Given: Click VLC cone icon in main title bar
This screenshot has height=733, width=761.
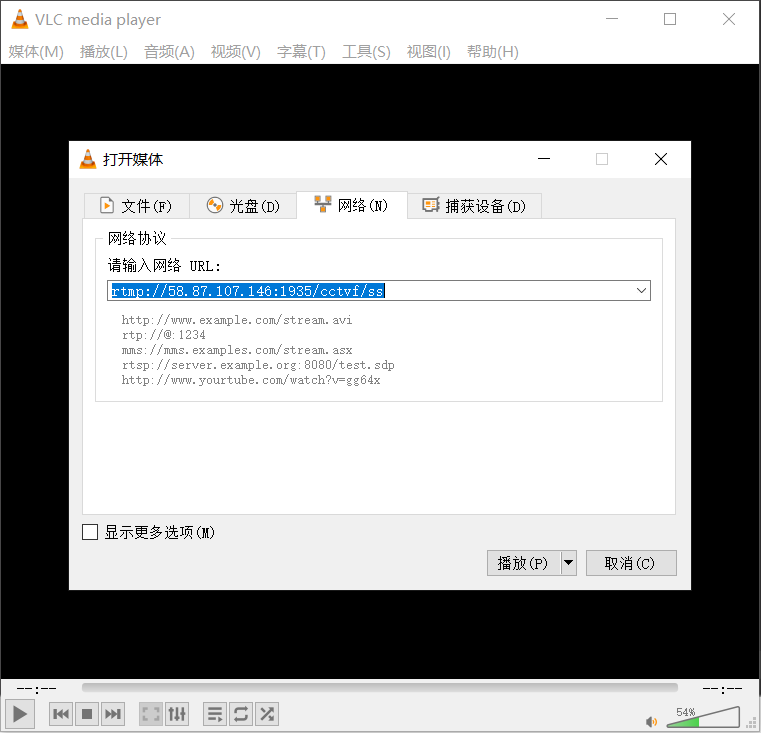Looking at the screenshot, I should point(19,19).
